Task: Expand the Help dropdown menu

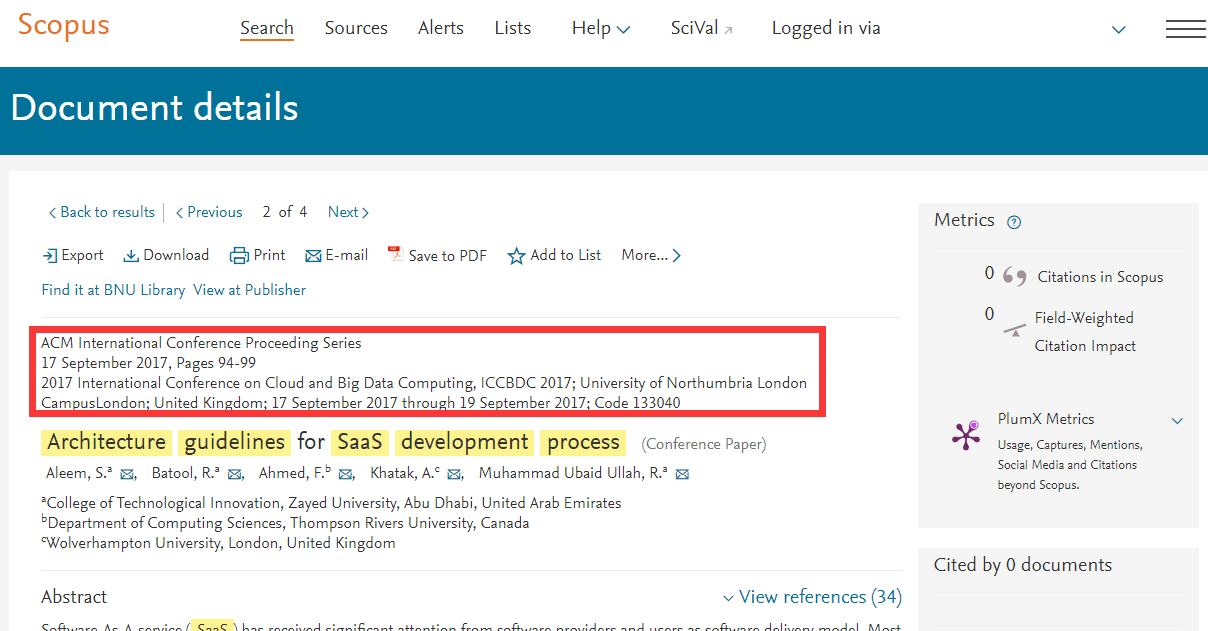Action: click(601, 29)
